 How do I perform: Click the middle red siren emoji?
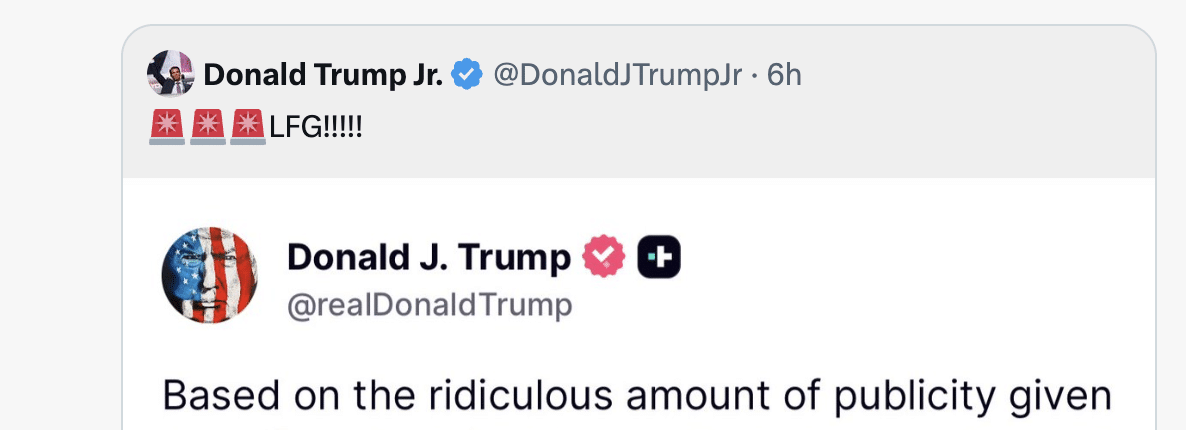click(207, 126)
